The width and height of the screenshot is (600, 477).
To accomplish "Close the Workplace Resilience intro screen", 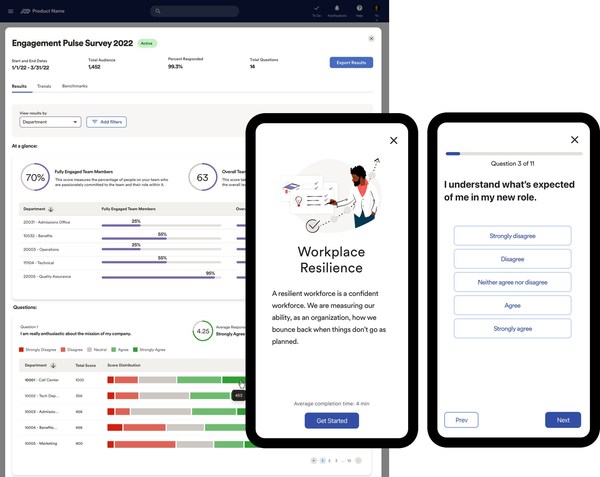I will 393,141.
